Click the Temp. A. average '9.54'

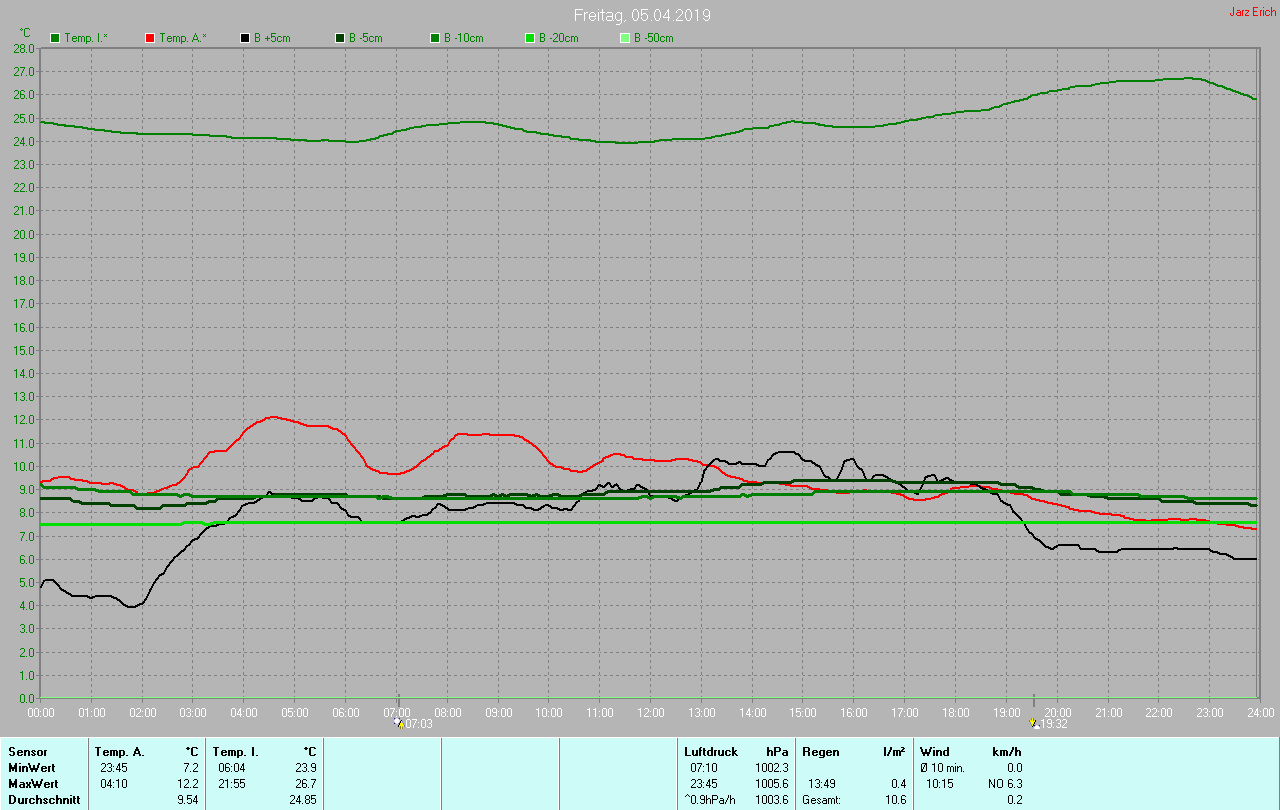(x=188, y=799)
